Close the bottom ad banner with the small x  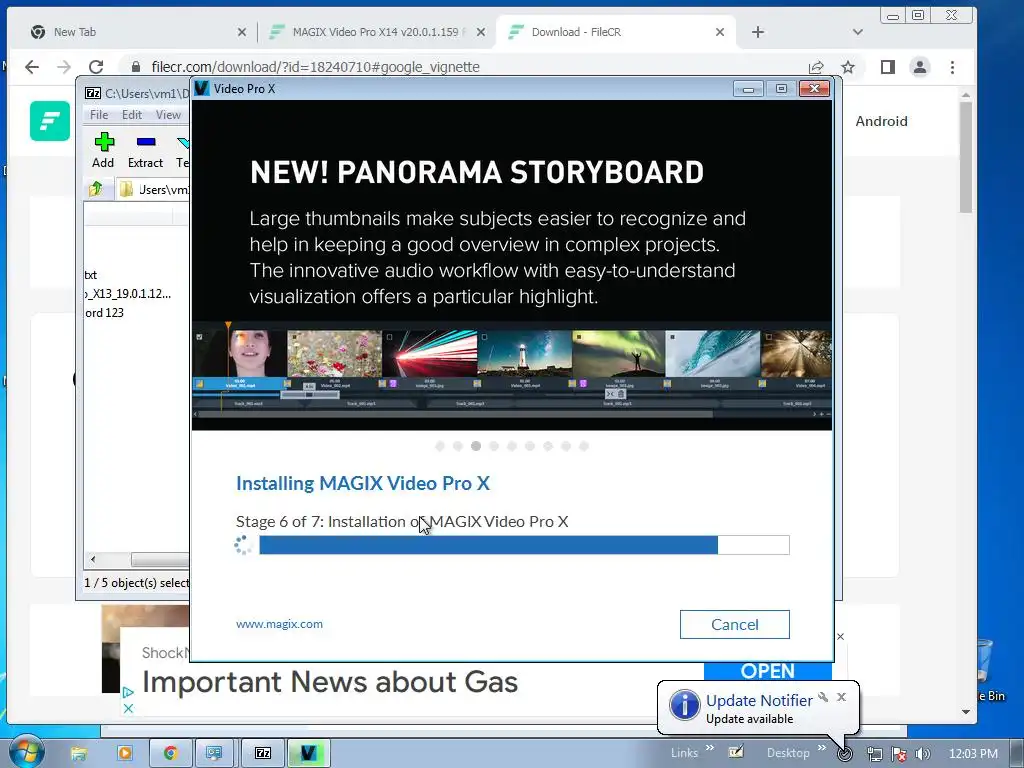coord(128,708)
